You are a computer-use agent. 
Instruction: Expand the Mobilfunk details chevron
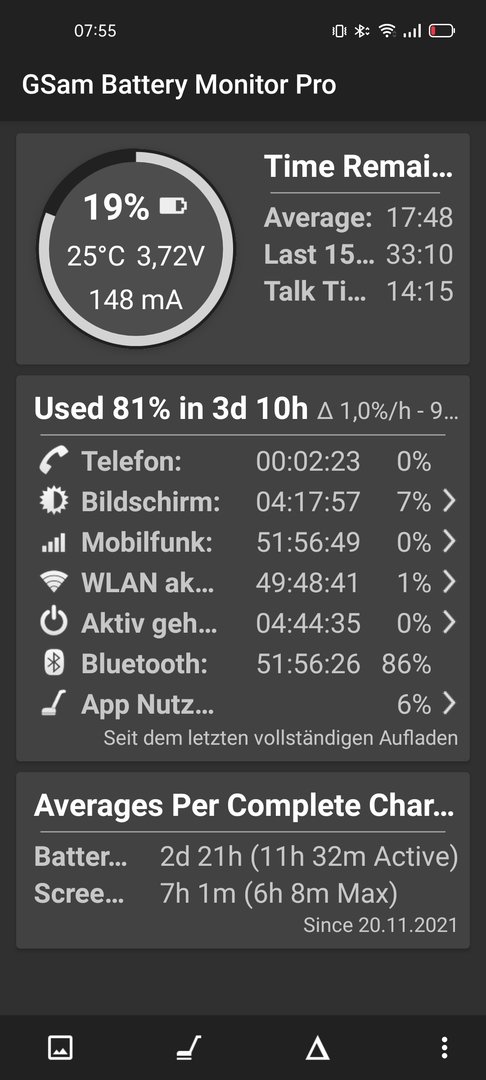point(449,542)
